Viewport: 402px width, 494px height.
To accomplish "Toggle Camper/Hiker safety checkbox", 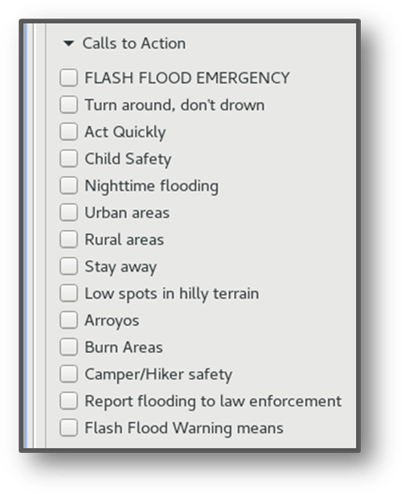I will [69, 374].
